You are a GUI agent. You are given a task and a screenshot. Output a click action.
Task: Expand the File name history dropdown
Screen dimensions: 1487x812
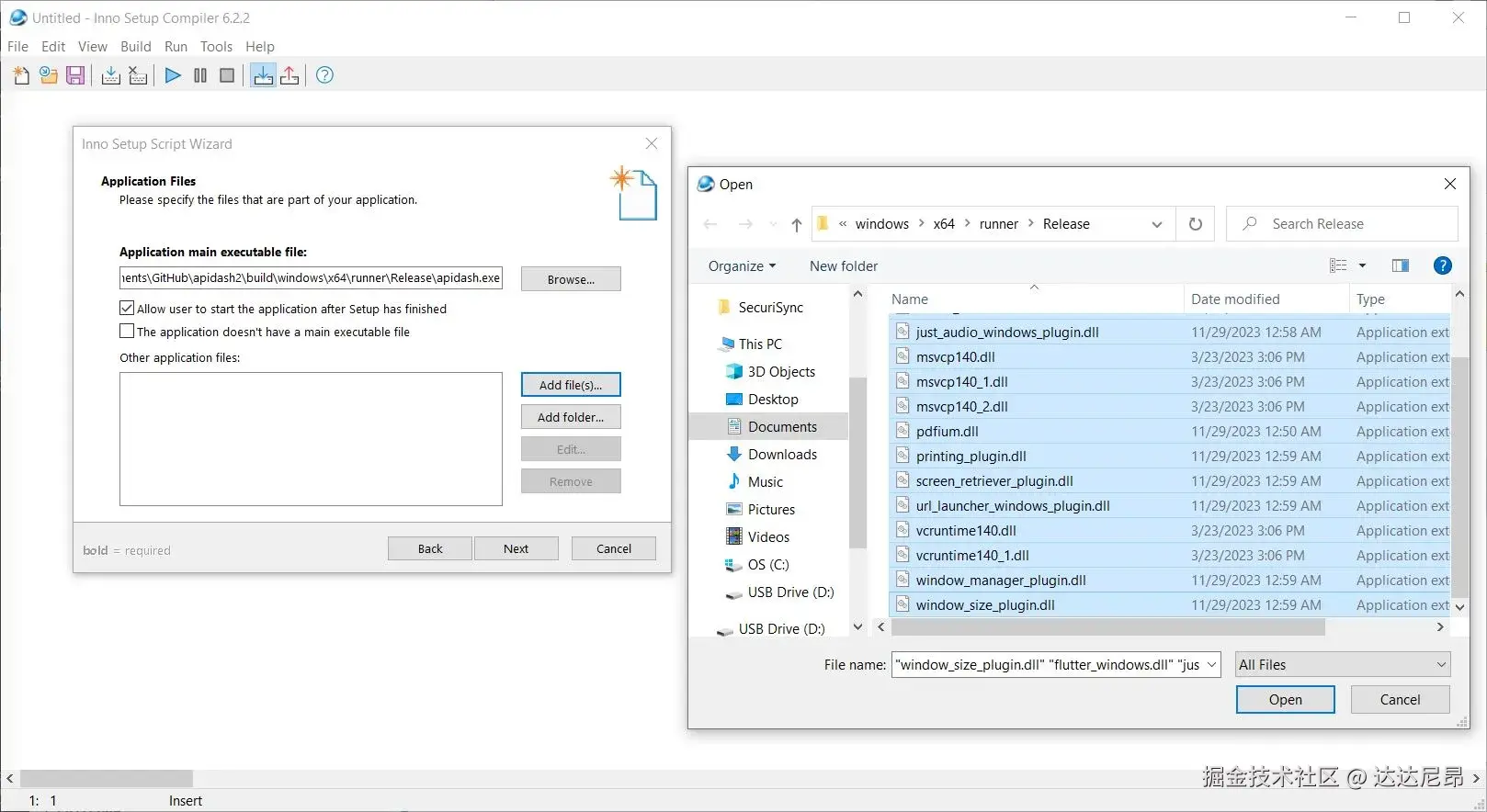pyautogui.click(x=1212, y=665)
